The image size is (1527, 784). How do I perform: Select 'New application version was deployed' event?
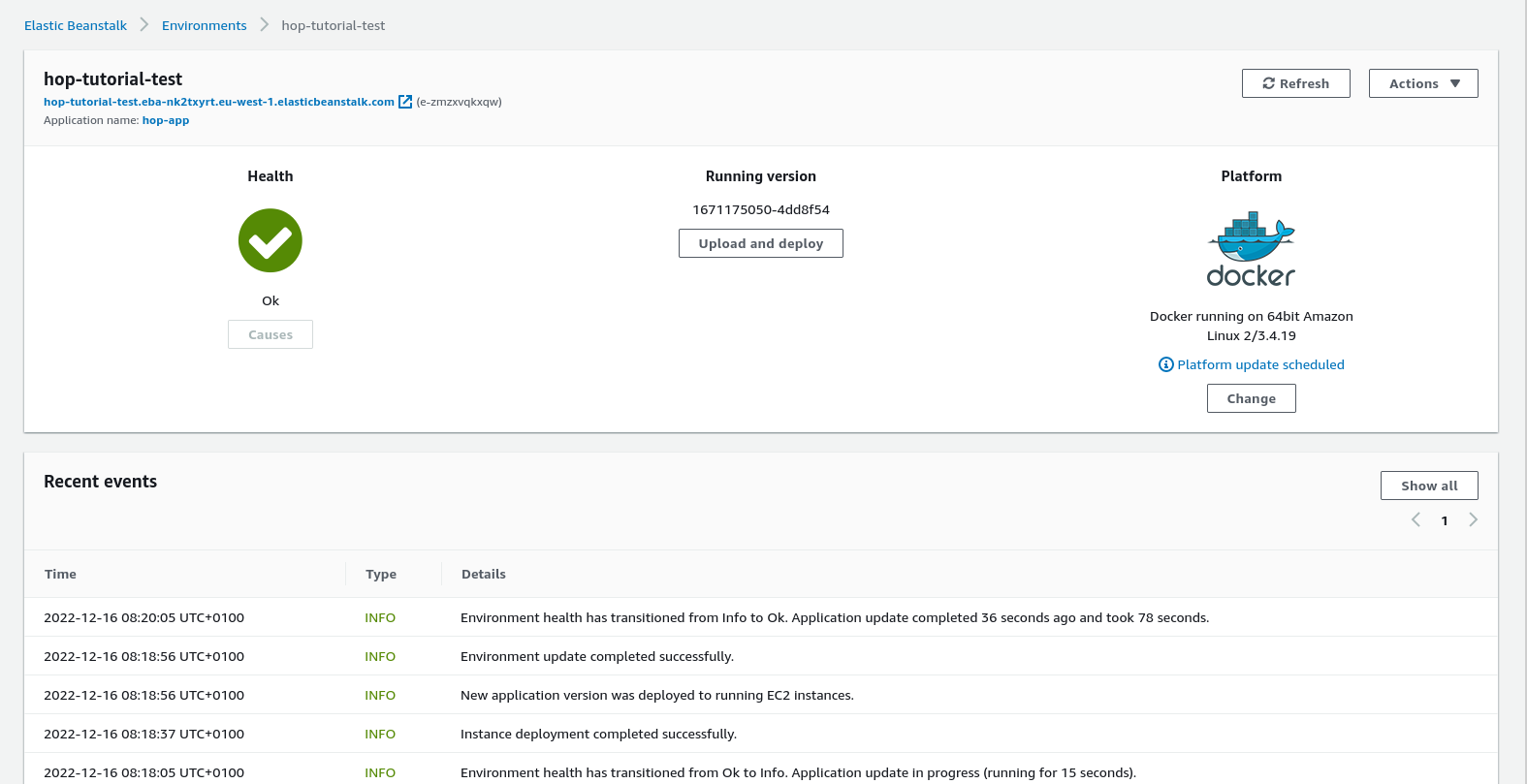[657, 695]
